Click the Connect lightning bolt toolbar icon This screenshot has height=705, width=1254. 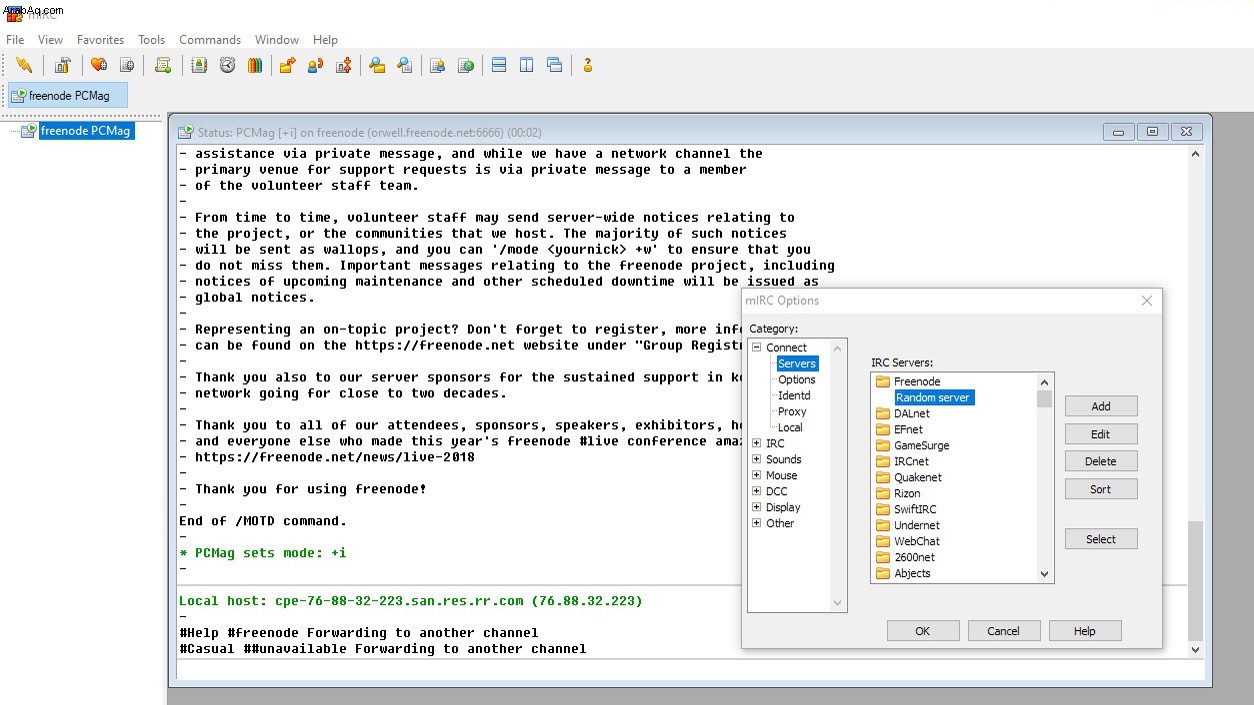pos(24,66)
